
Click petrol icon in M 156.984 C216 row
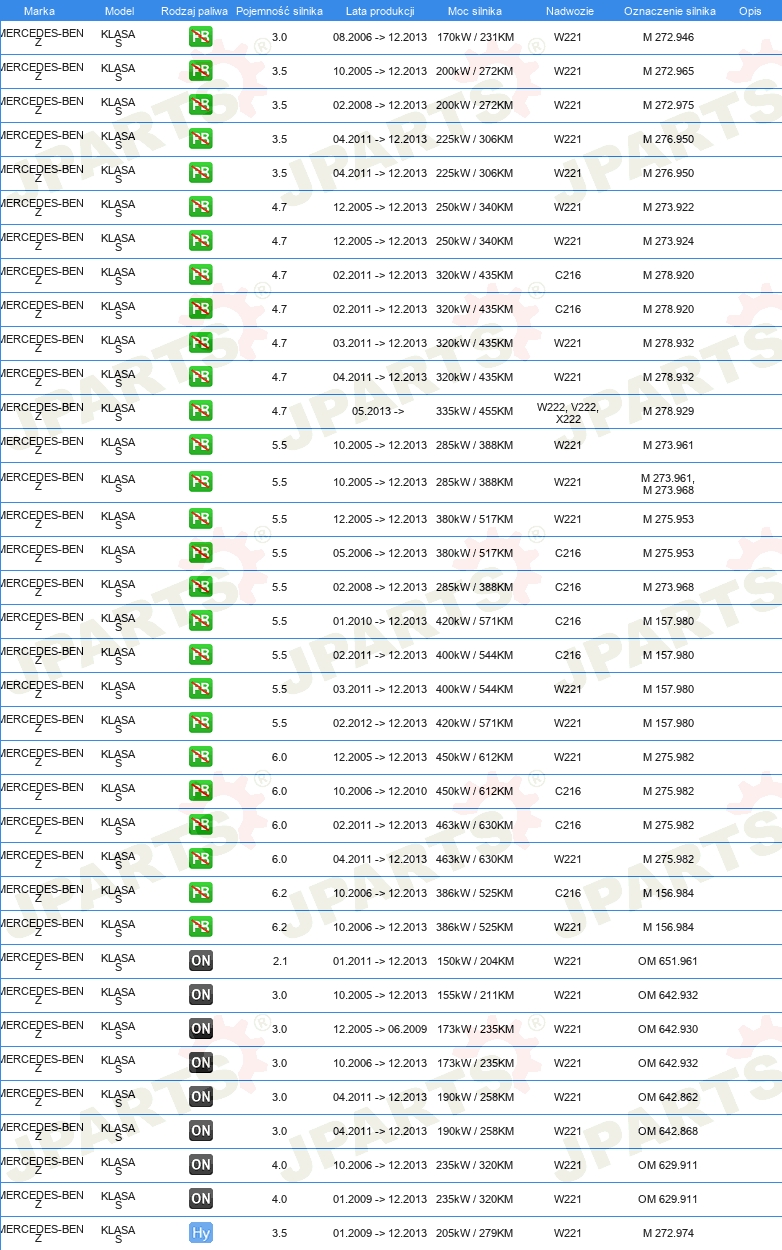pos(200,894)
